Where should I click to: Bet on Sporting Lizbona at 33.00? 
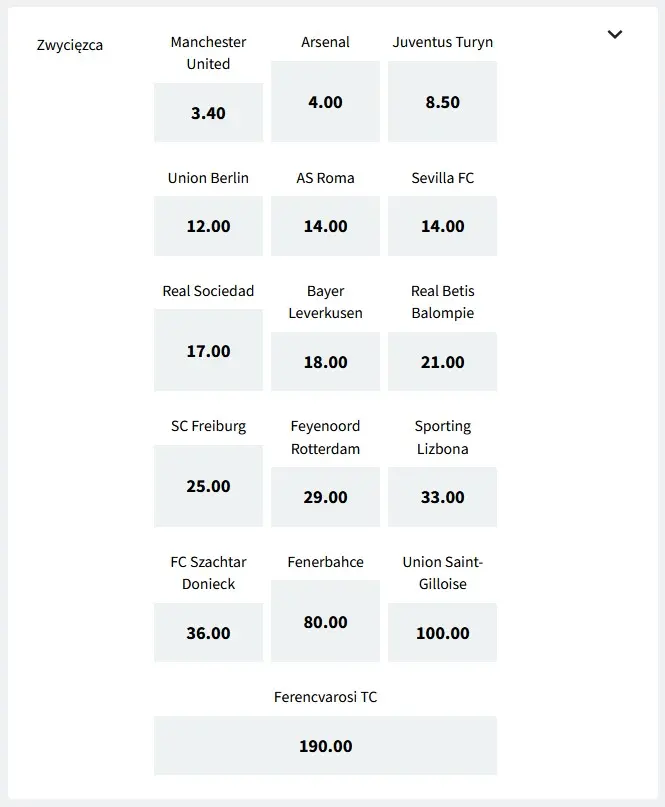442,497
